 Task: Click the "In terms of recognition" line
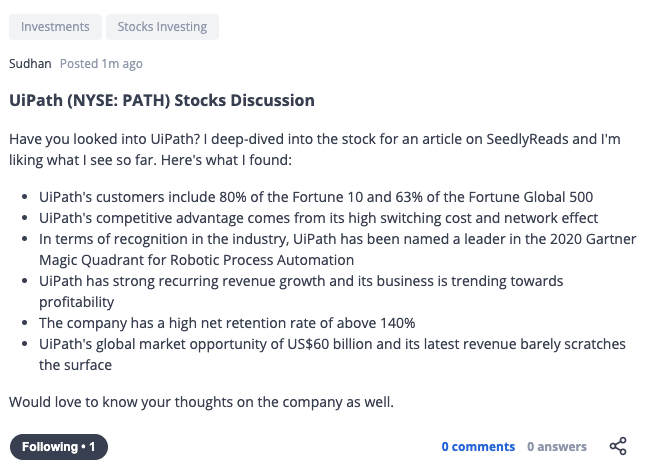click(337, 239)
